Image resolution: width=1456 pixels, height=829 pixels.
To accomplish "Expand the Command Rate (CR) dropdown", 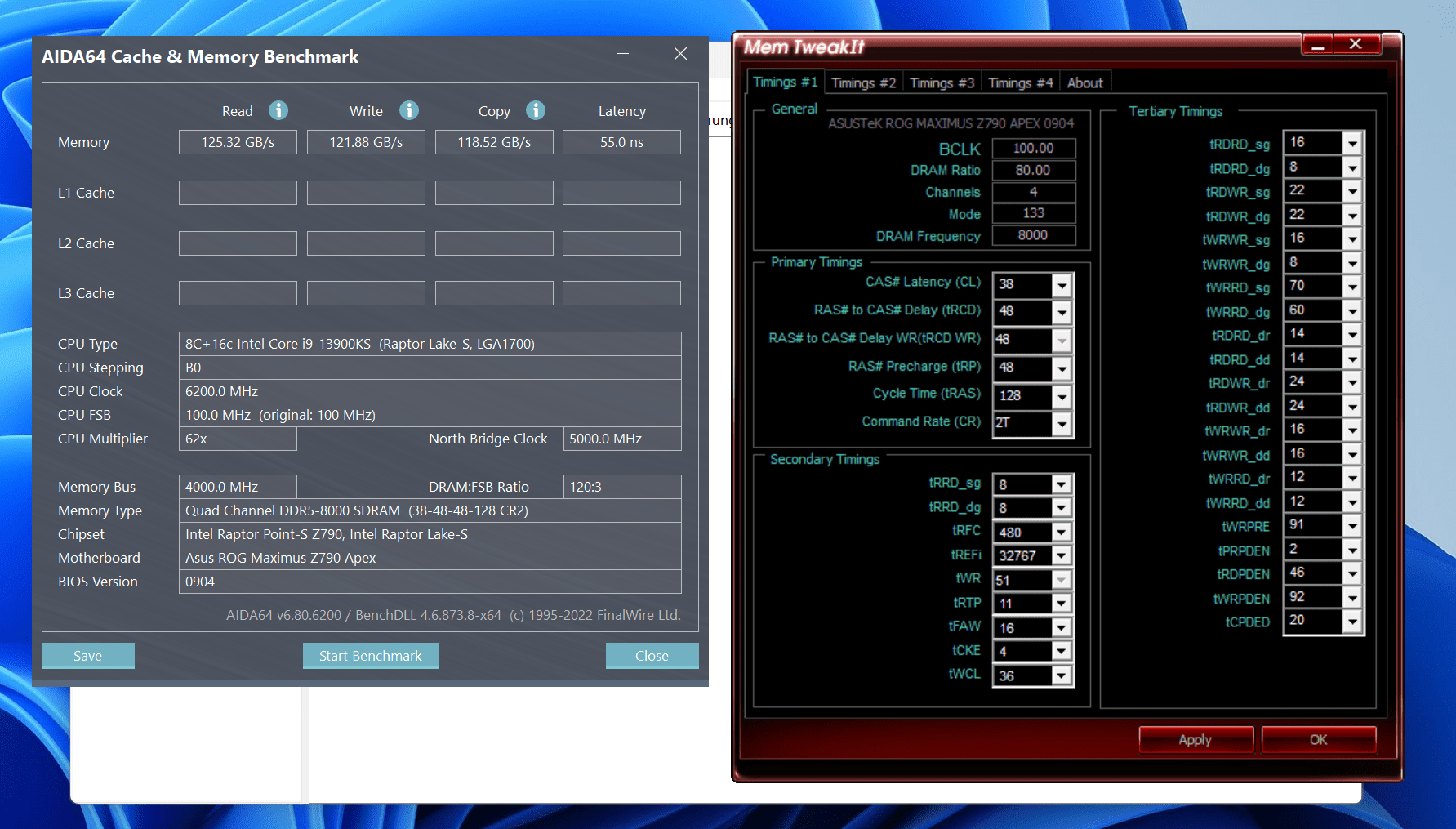I will coord(1062,424).
